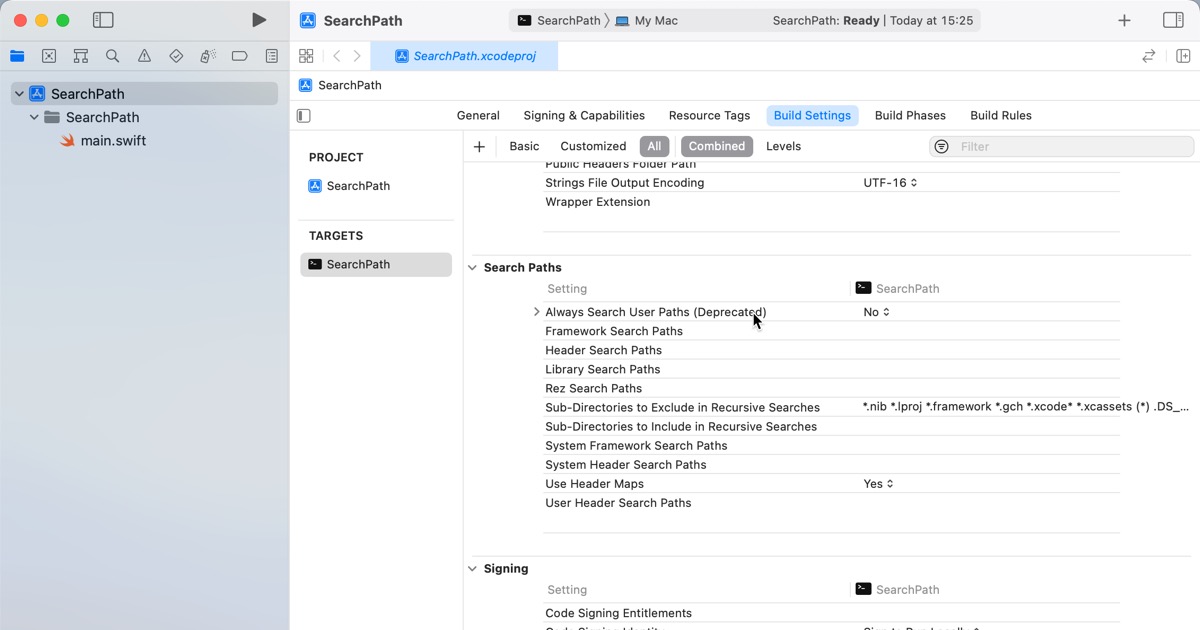This screenshot has width=1200, height=630.
Task: Choose the My Mac run destination
Action: coord(646,20)
